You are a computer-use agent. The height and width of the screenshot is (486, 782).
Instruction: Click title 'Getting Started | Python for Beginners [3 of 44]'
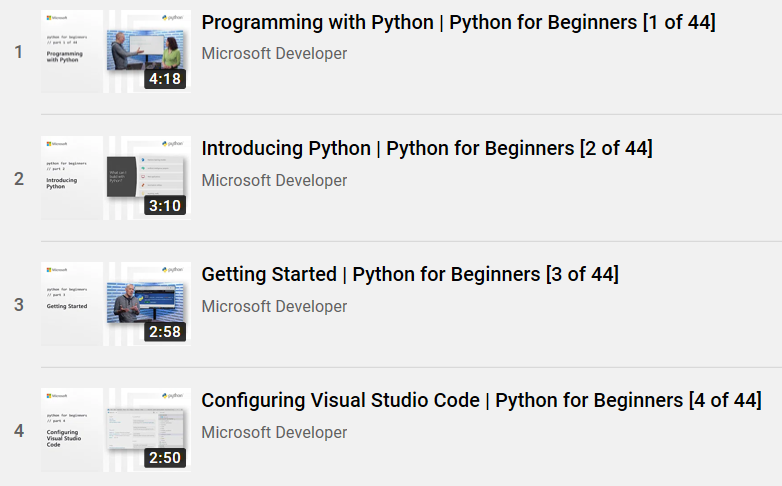coord(410,274)
